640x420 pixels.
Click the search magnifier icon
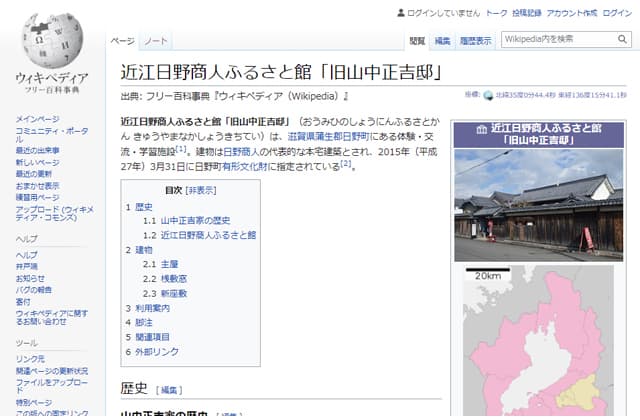tap(622, 39)
